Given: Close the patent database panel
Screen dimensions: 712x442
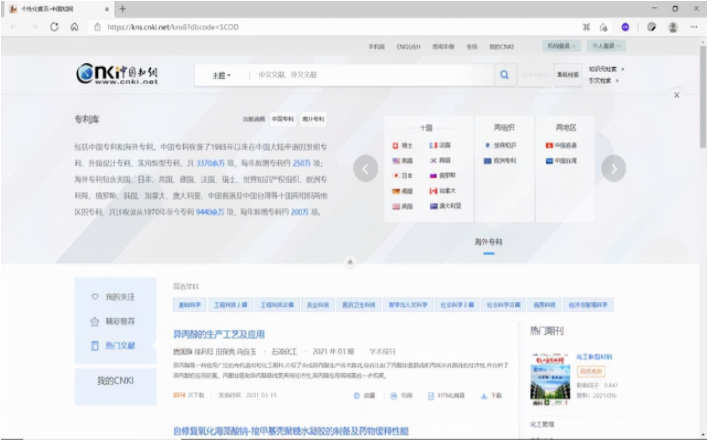Looking at the screenshot, I should [x=677, y=96].
